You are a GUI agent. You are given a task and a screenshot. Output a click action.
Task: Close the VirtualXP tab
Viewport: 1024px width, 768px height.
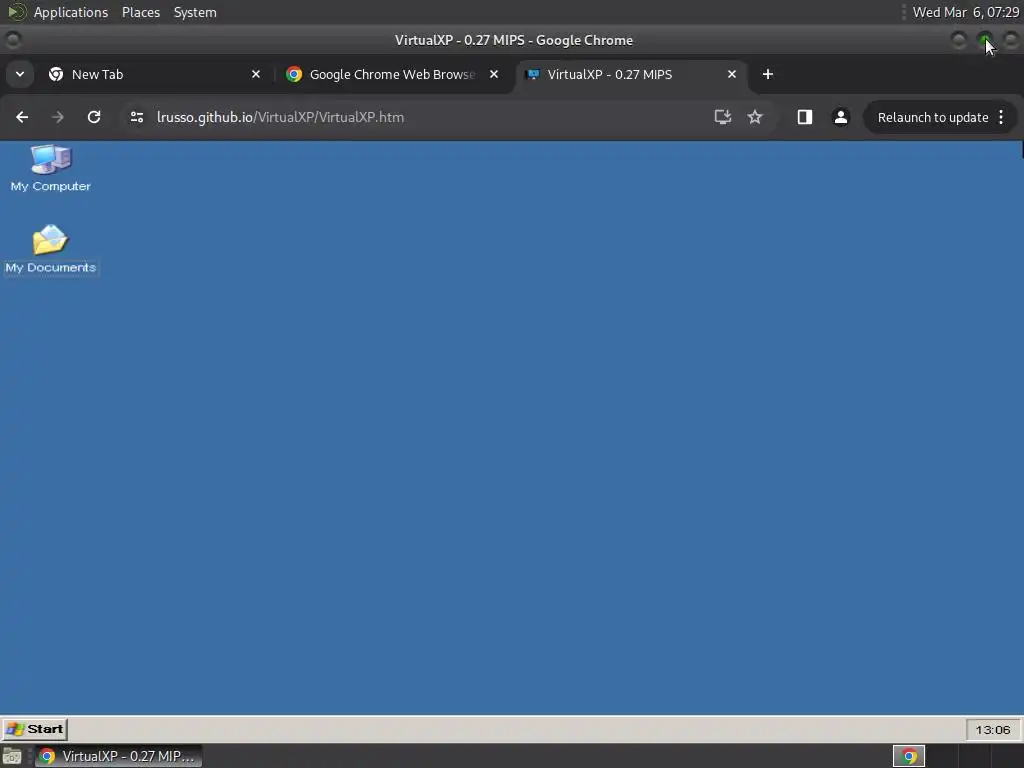(731, 74)
